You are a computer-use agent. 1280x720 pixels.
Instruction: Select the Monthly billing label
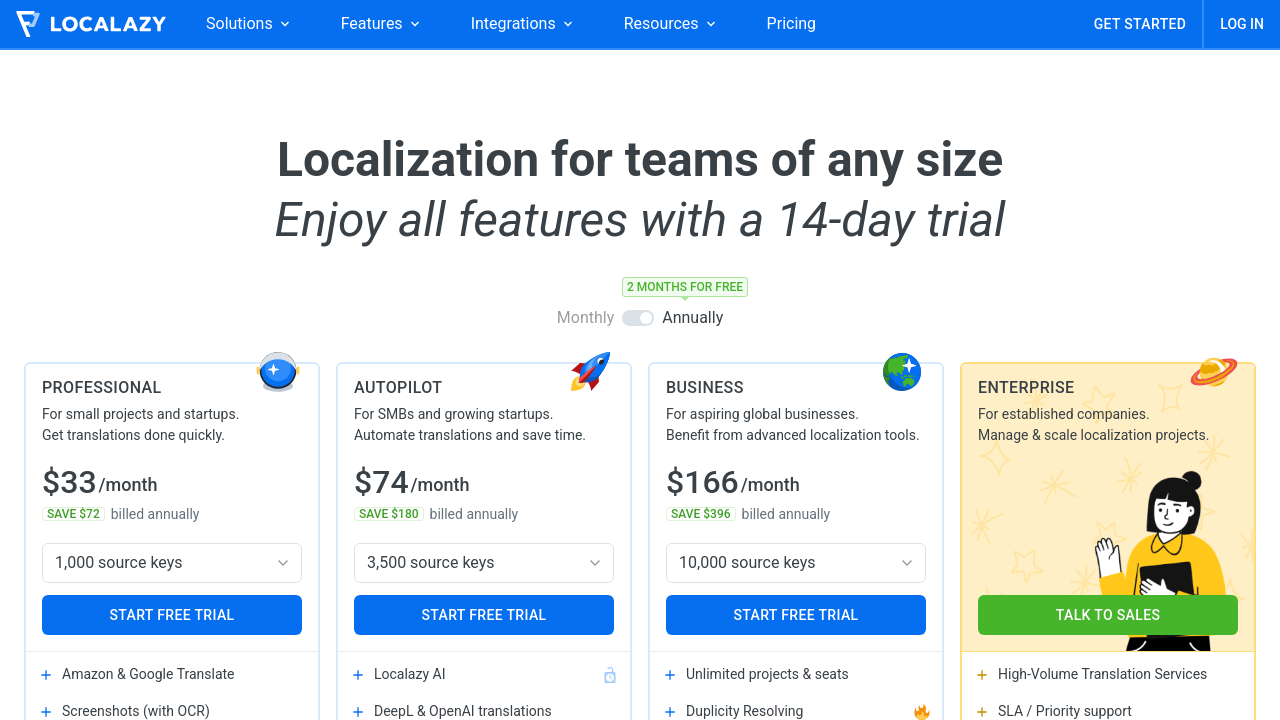point(585,318)
